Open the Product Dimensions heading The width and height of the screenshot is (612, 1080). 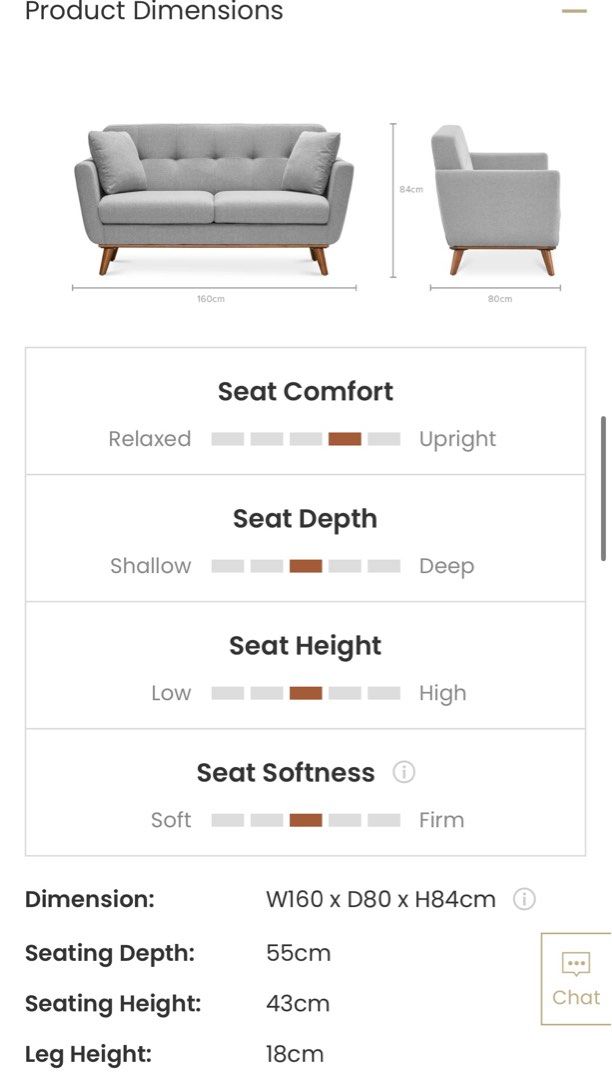click(x=155, y=13)
